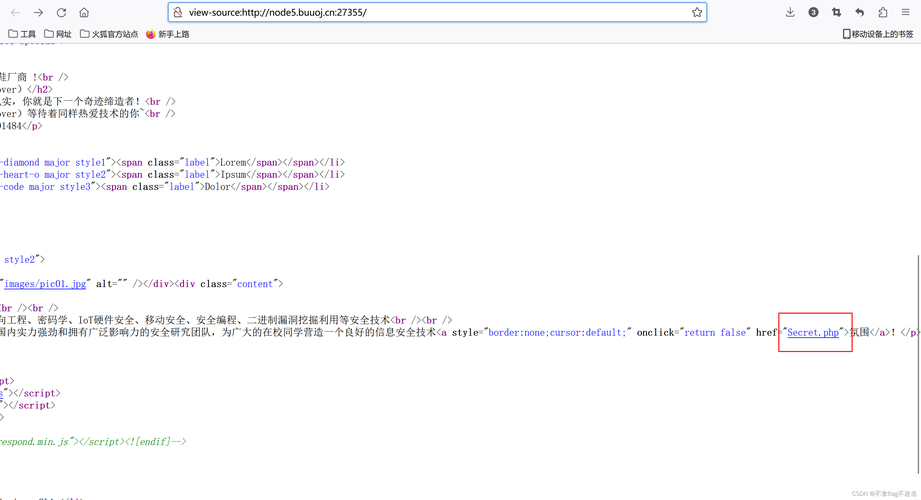The image size is (921, 500).
Task: Open the extensions puzzle icon
Action: coord(883,12)
